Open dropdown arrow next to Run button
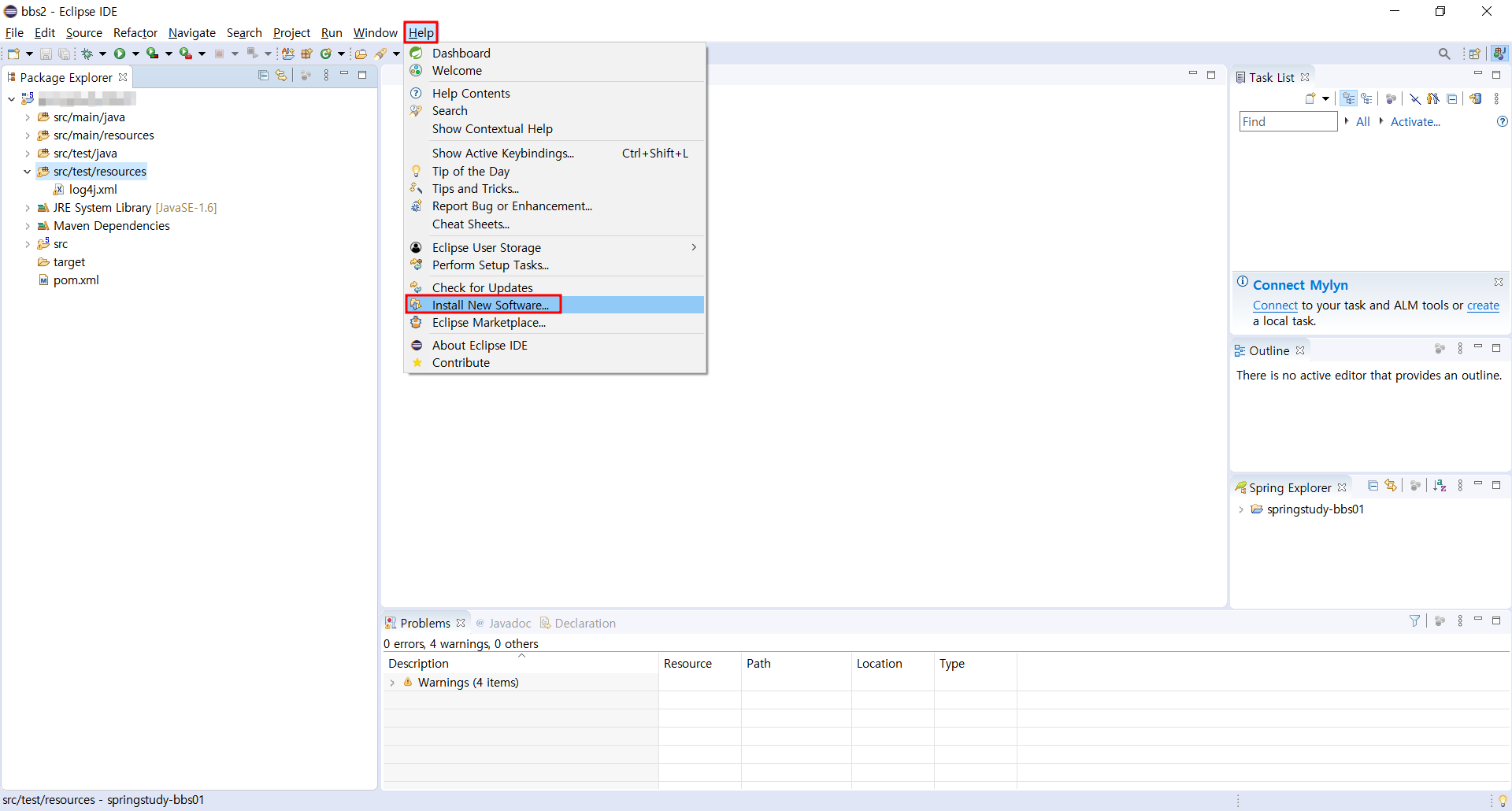 pos(135,54)
